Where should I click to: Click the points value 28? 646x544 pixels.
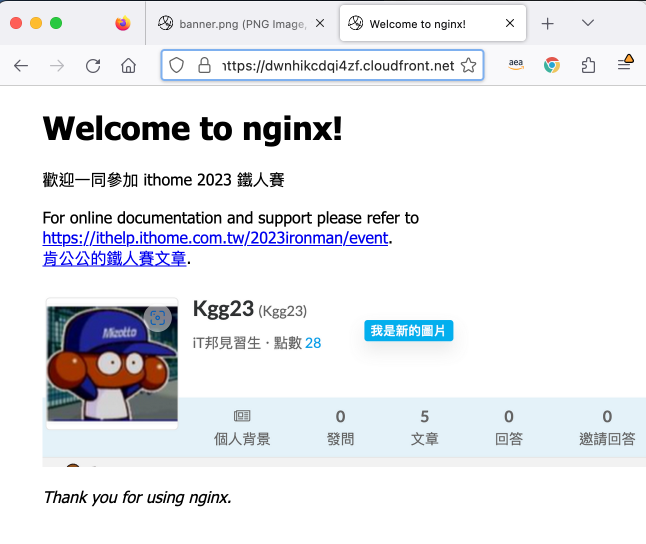click(x=313, y=343)
